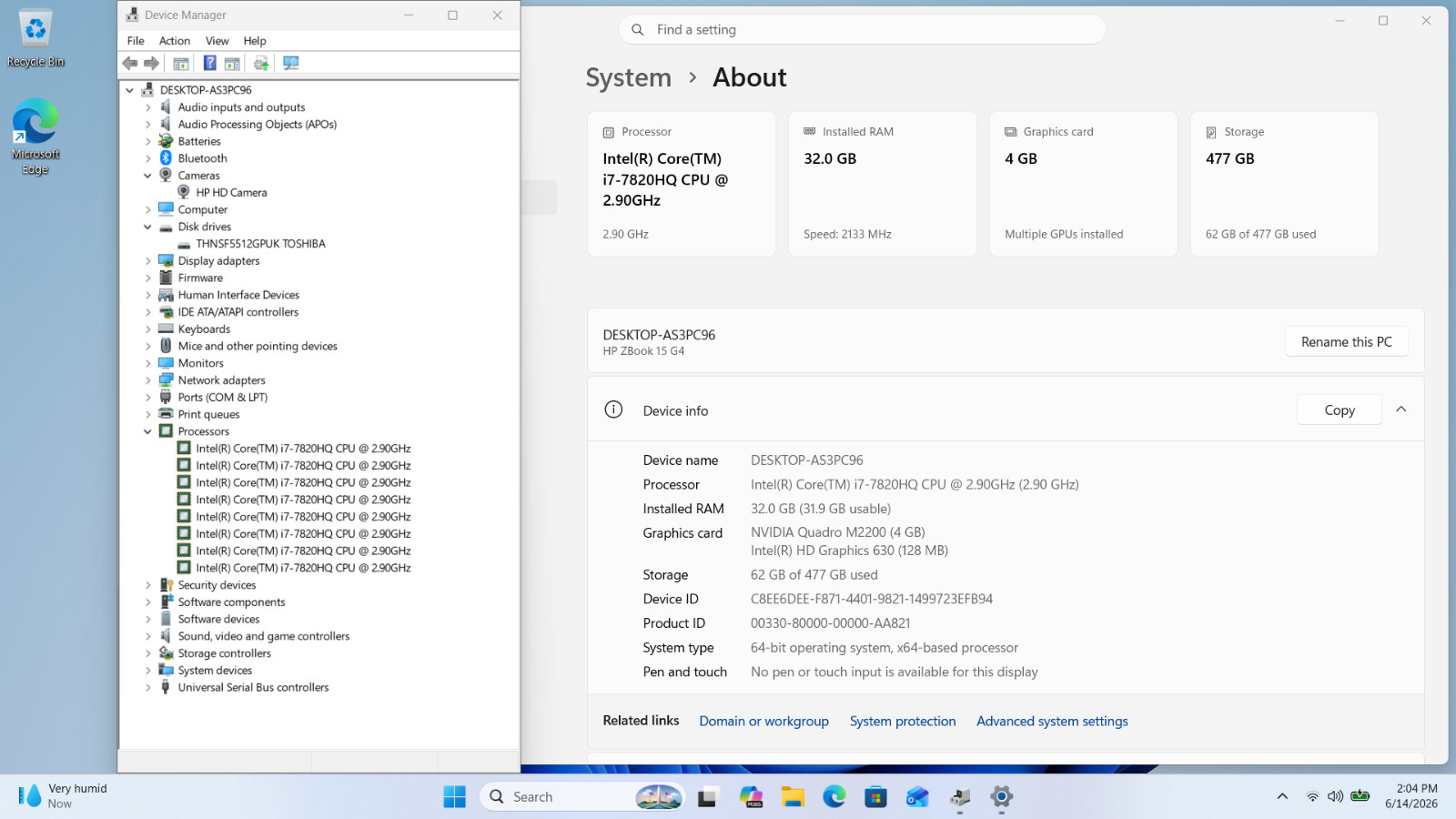Open the Graphics card summary card

[x=1084, y=184]
